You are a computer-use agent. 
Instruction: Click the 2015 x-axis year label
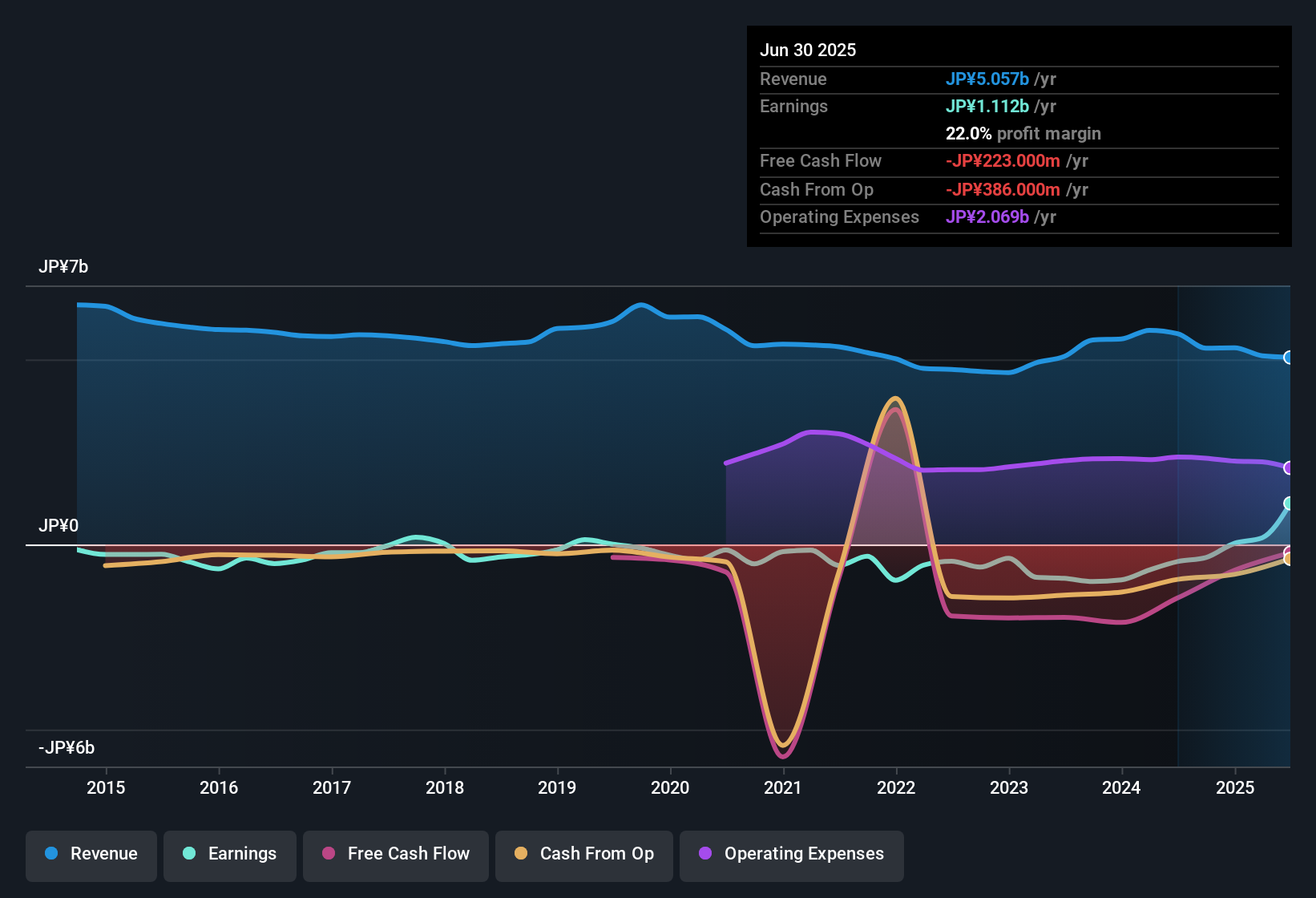106,788
